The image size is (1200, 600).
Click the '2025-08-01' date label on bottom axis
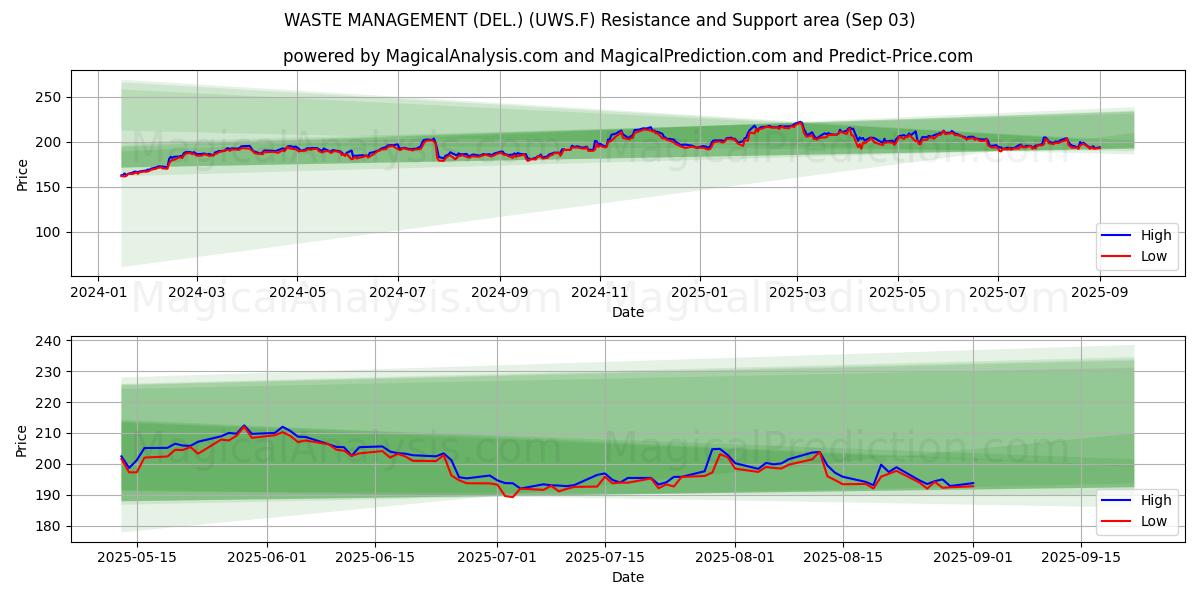point(735,558)
